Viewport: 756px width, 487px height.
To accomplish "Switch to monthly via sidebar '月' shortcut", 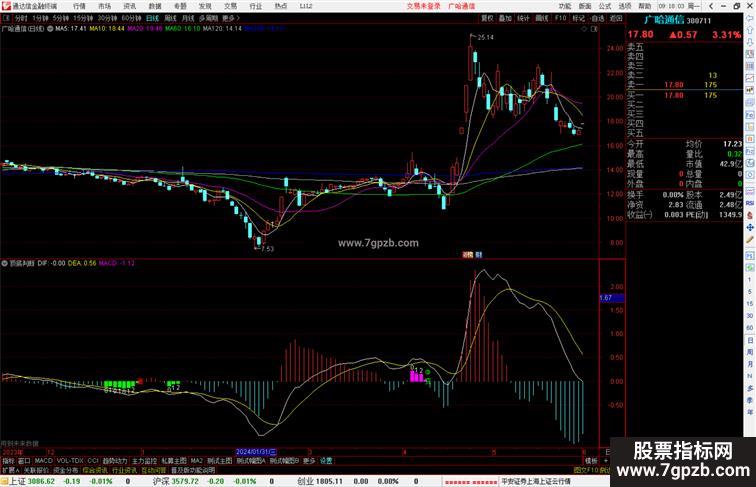I will point(750,364).
